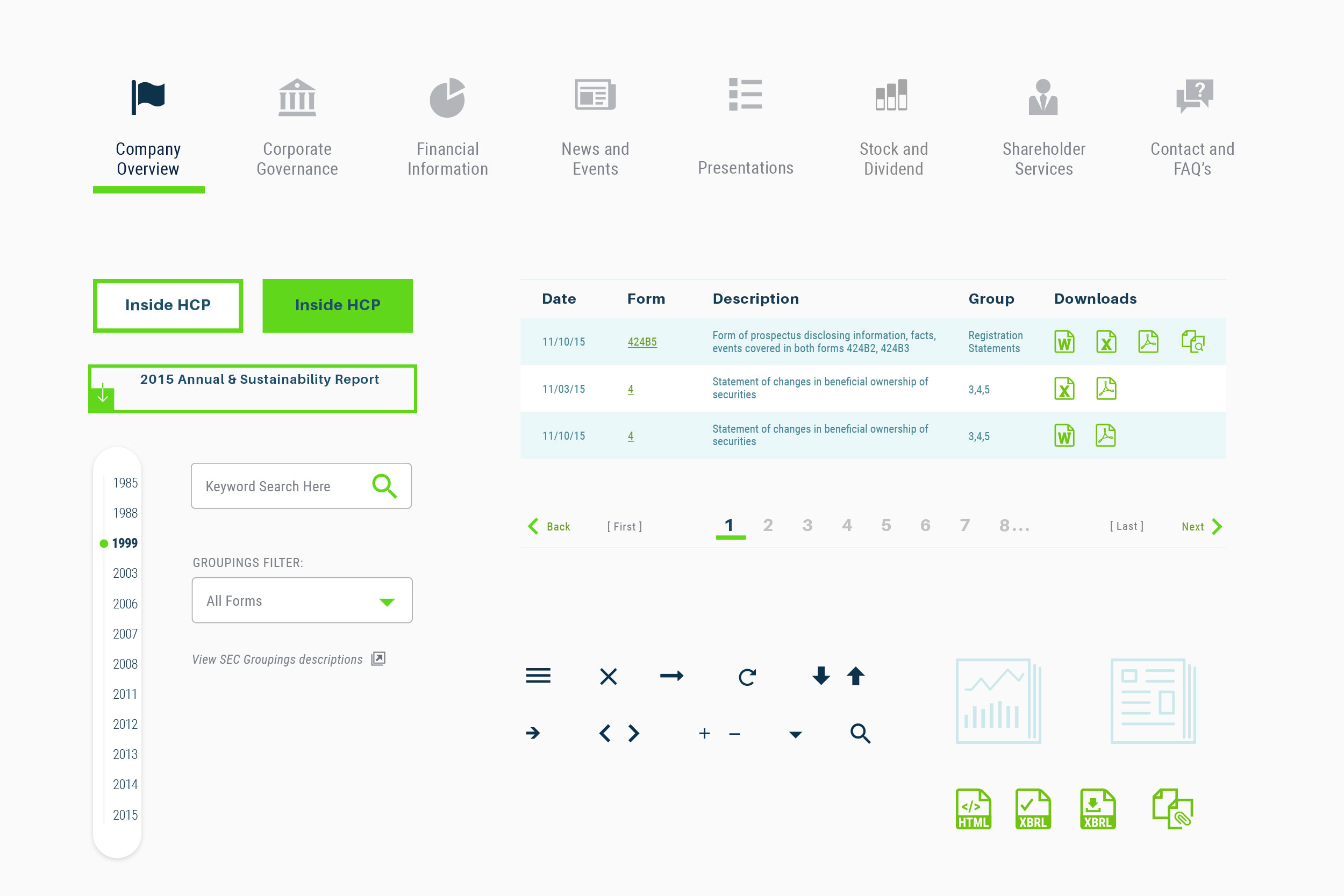Go to the Next page
The height and width of the screenshot is (896, 1344).
tap(1202, 526)
